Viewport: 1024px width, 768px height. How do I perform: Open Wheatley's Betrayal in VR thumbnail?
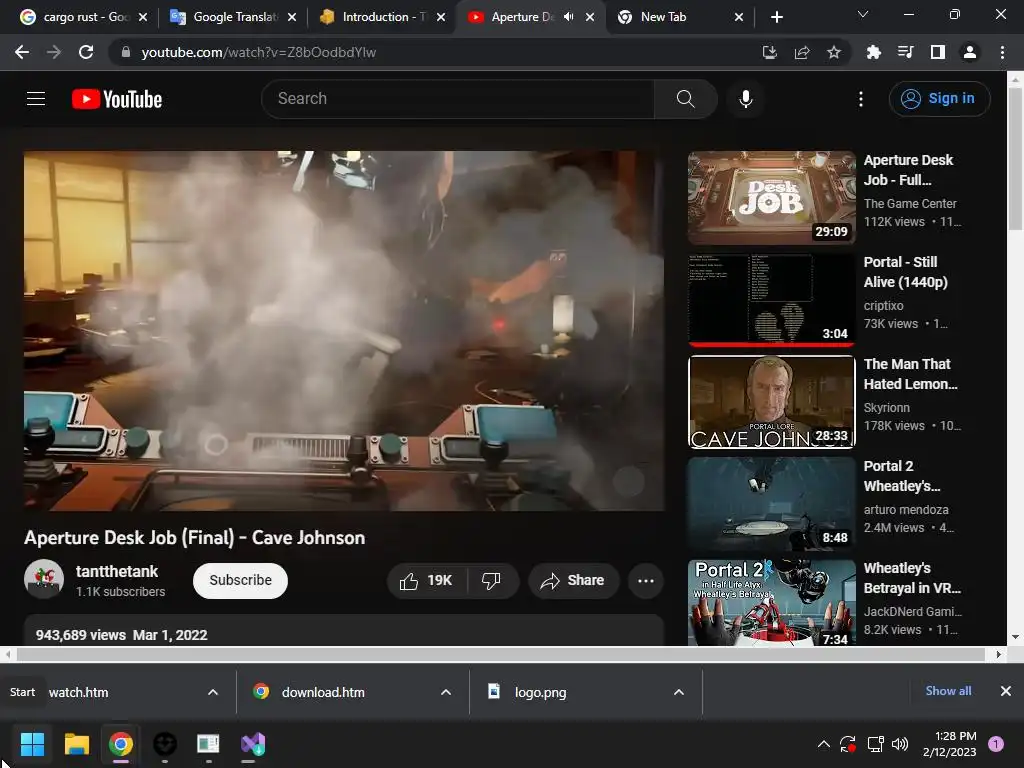[x=772, y=603]
